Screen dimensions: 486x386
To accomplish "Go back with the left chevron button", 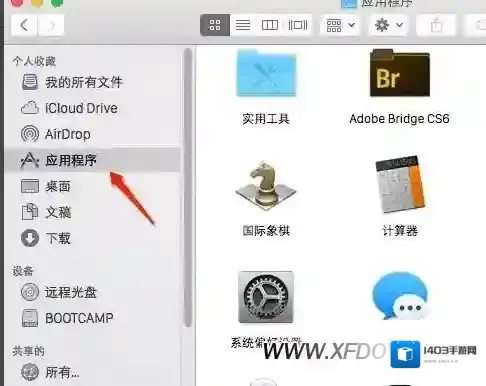I will [24, 25].
